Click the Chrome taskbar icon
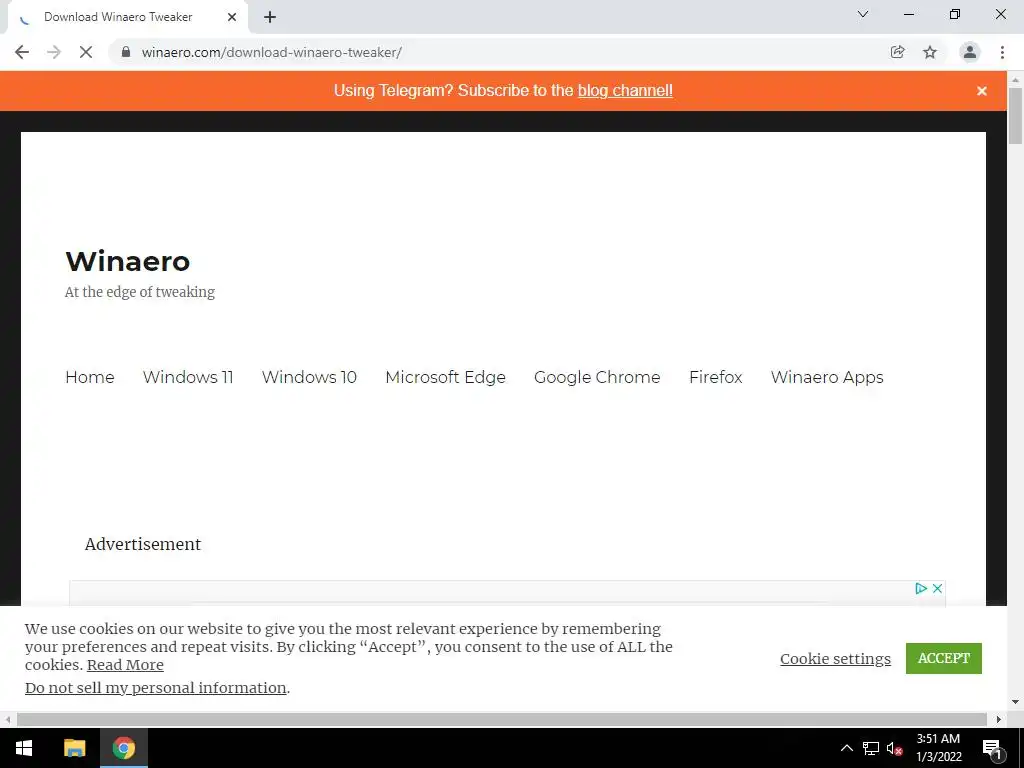1024x768 pixels. [123, 748]
